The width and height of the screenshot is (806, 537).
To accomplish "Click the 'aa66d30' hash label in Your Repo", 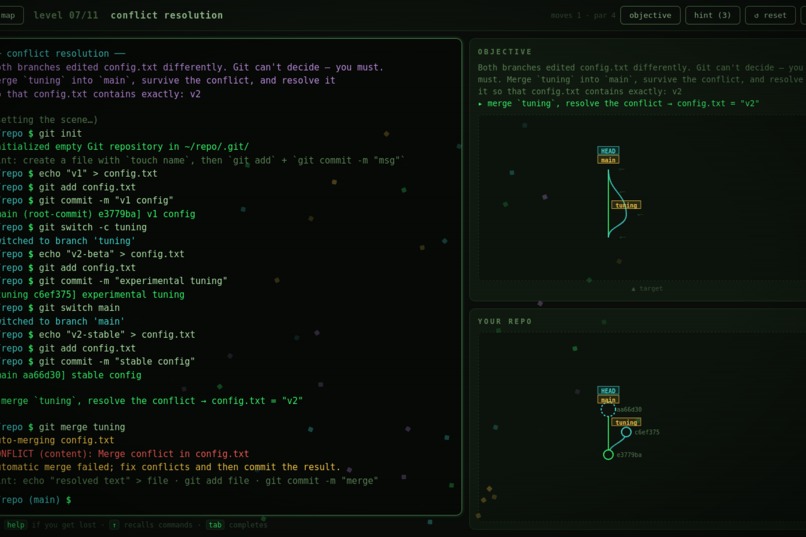I will 629,410.
